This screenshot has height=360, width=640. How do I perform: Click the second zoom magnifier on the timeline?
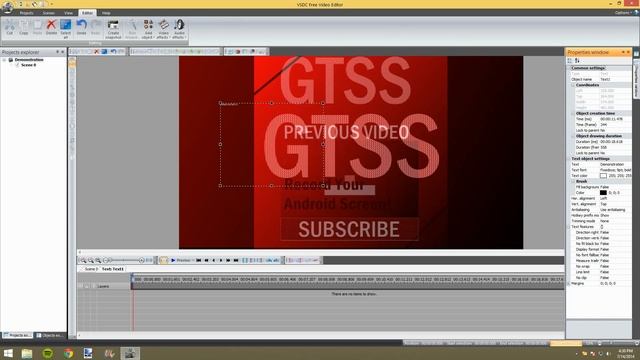pos(91,260)
